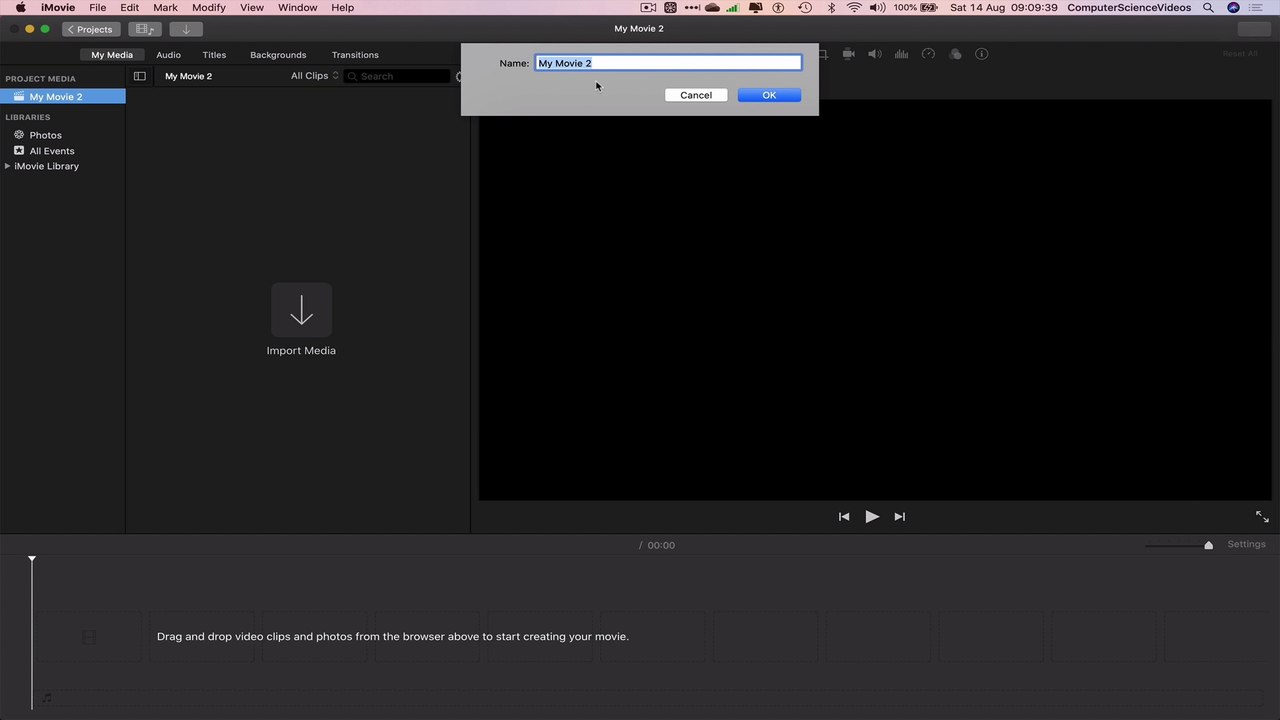
Task: Click the timeline playhead marker
Action: pyautogui.click(x=32, y=558)
